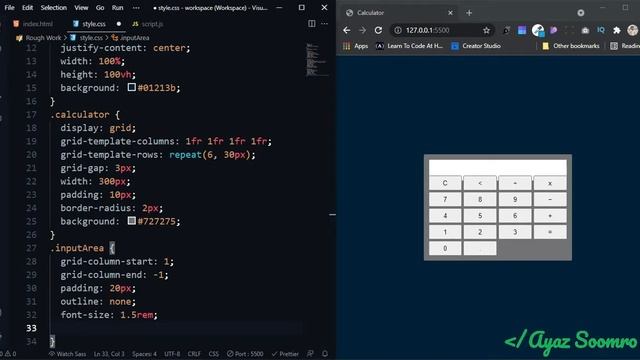Expand the overflow menu ellipsis in menu bar
640x360 pixels.
pos(136,8)
